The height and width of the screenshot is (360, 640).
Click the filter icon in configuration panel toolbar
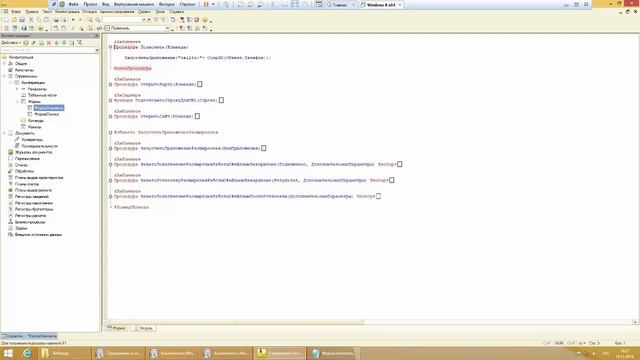[80, 42]
